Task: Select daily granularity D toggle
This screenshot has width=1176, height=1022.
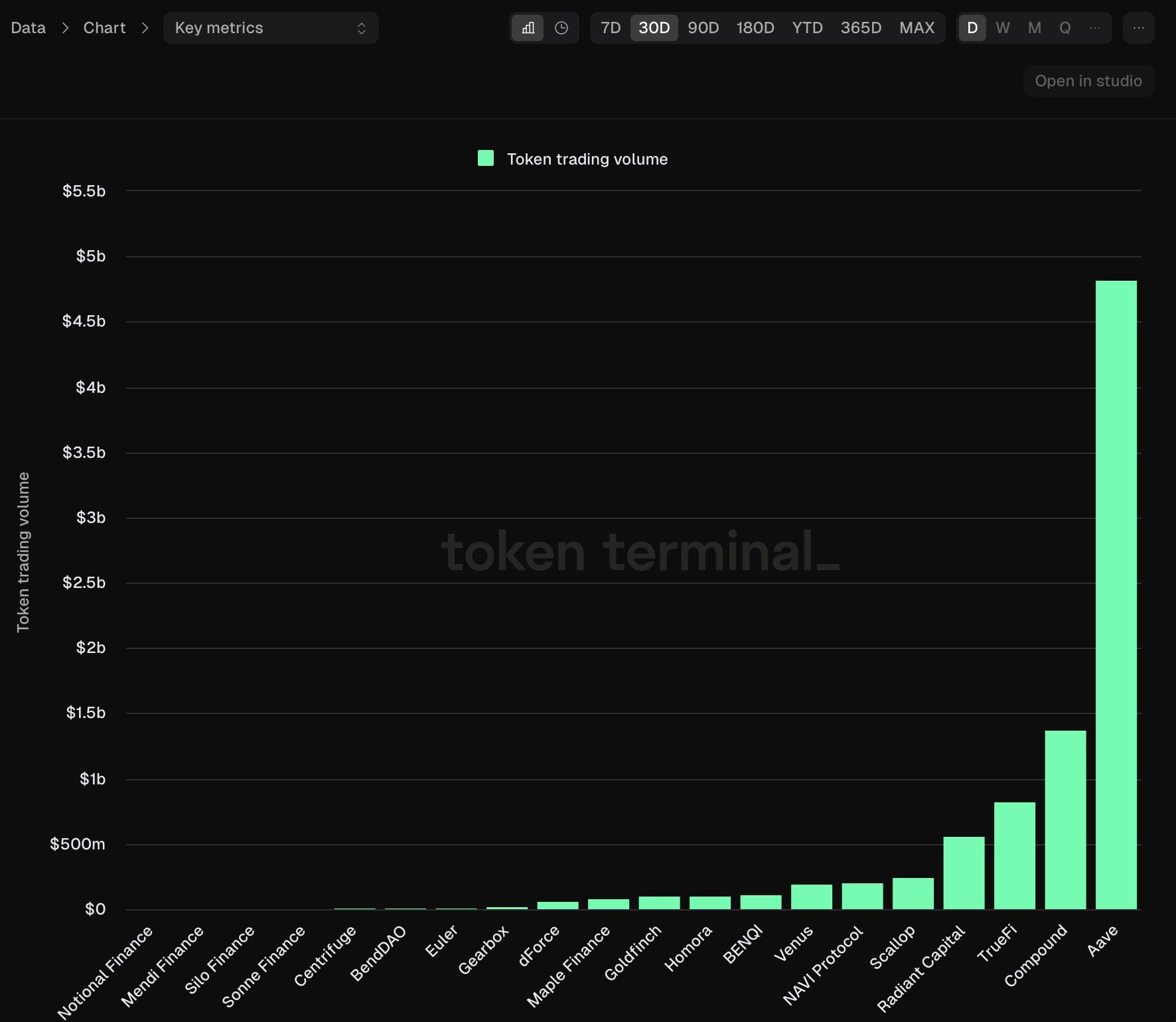Action: tap(972, 28)
